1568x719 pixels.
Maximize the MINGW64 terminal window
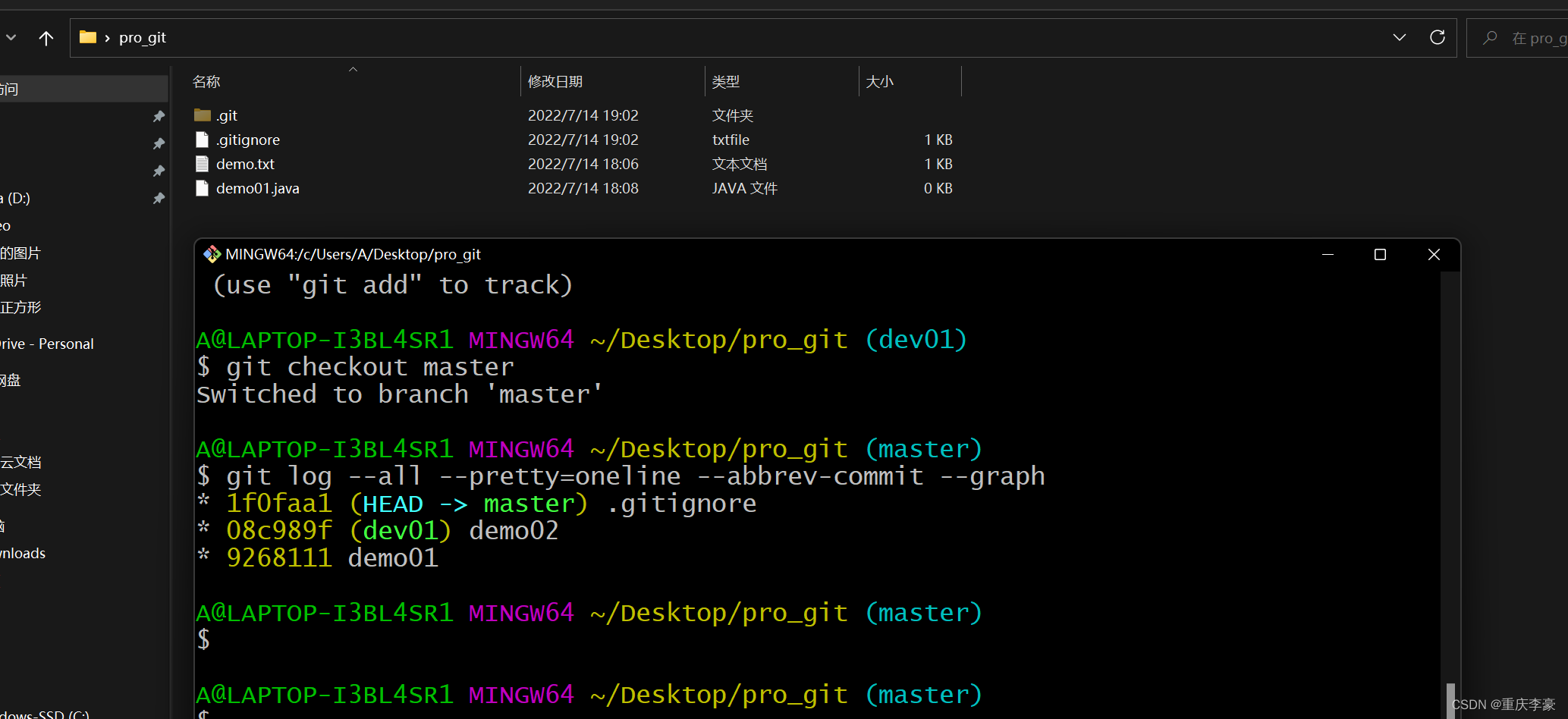[1380, 254]
